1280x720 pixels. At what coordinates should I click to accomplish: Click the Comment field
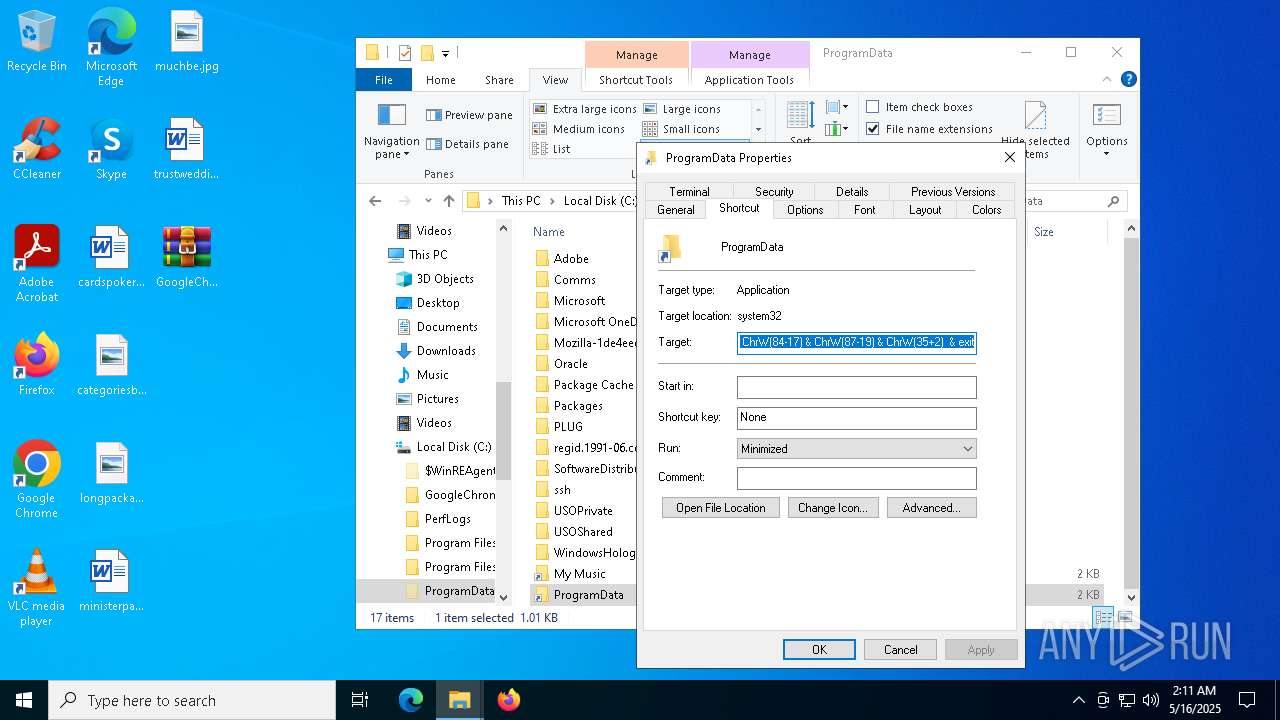click(856, 478)
